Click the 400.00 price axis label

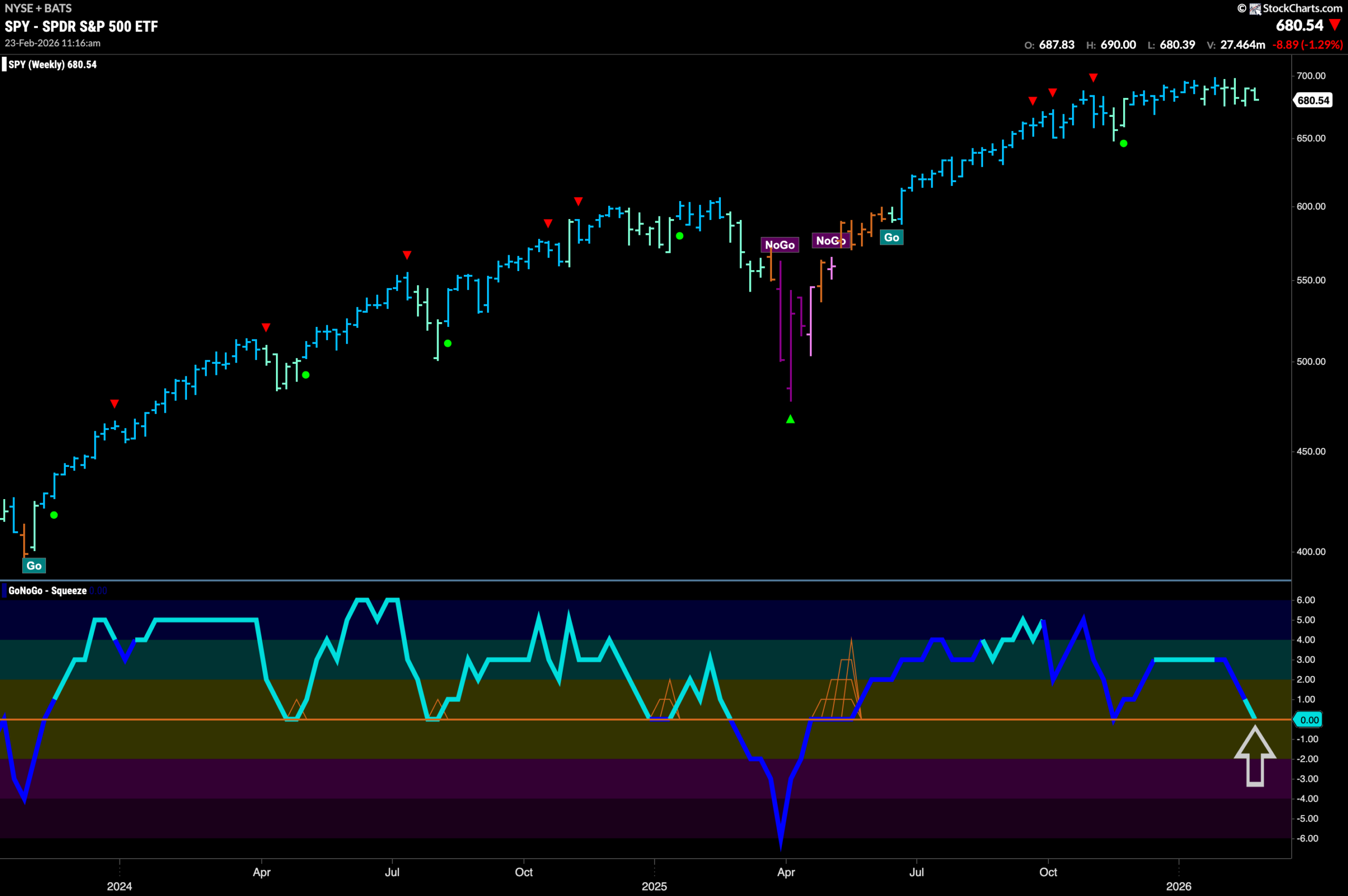click(1311, 551)
